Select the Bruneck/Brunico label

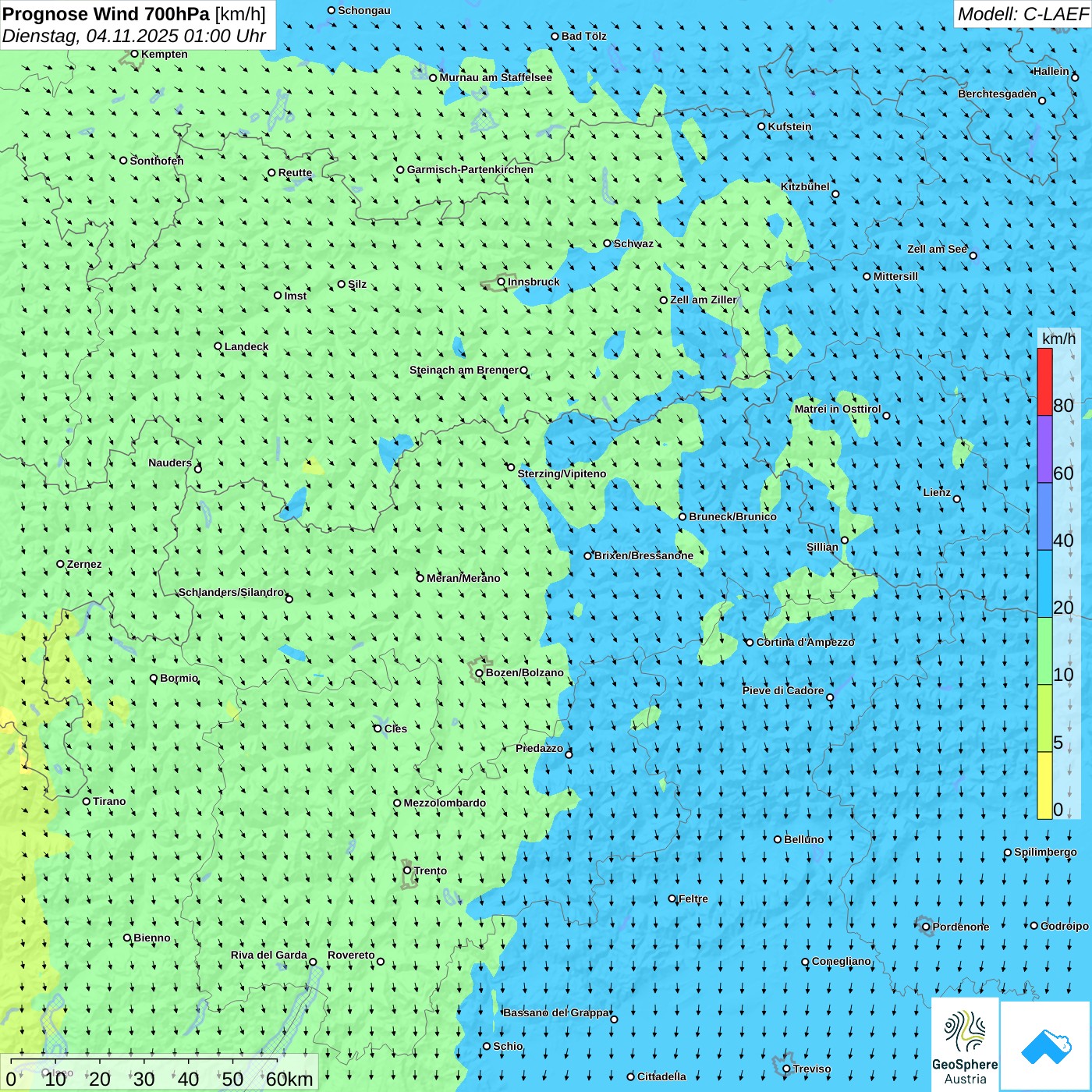pyautogui.click(x=732, y=516)
